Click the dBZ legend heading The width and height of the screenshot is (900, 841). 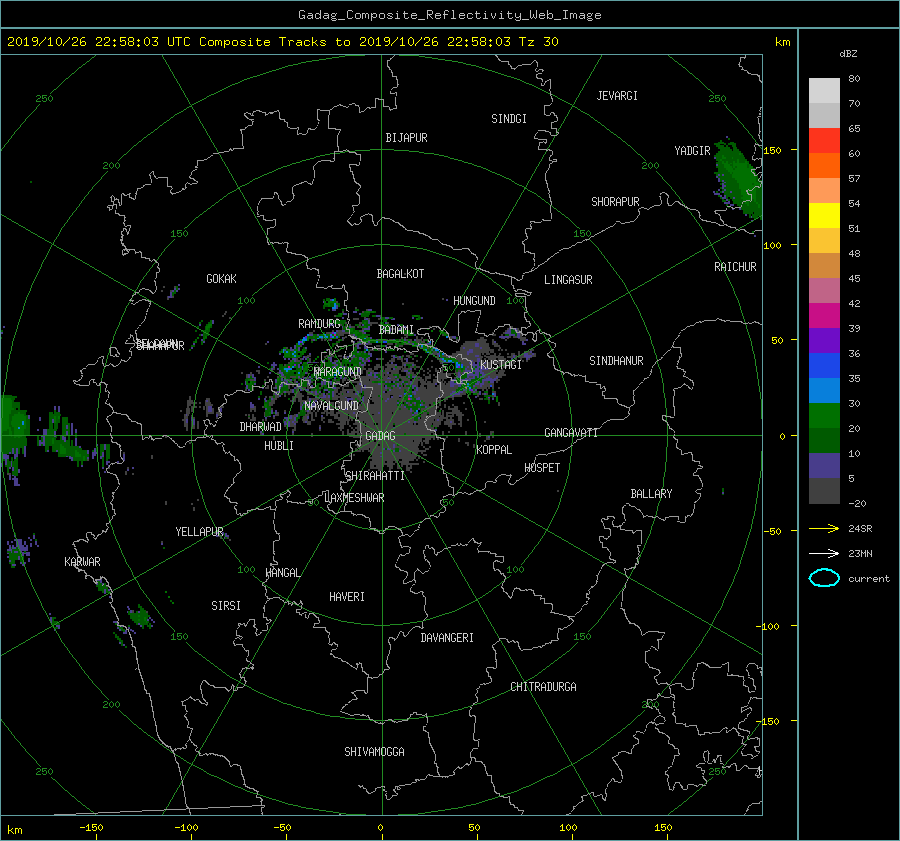[x=848, y=53]
